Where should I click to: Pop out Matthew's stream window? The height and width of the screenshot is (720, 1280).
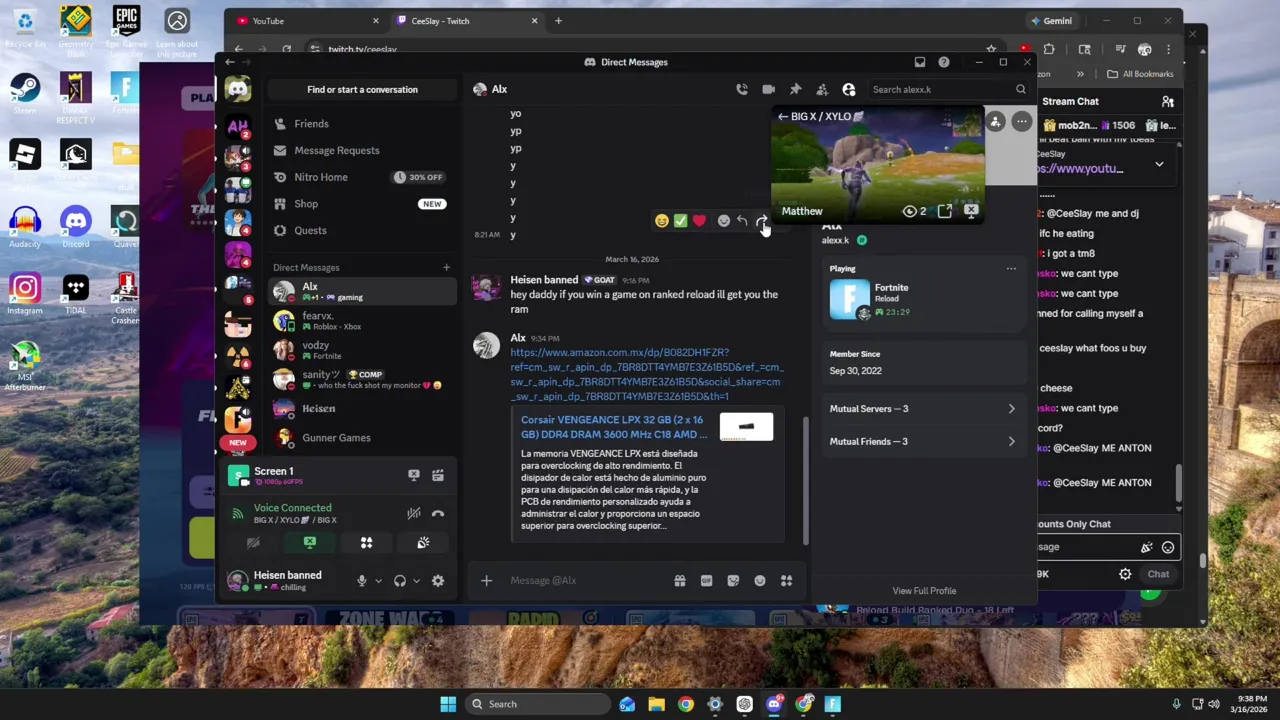pyautogui.click(x=945, y=211)
